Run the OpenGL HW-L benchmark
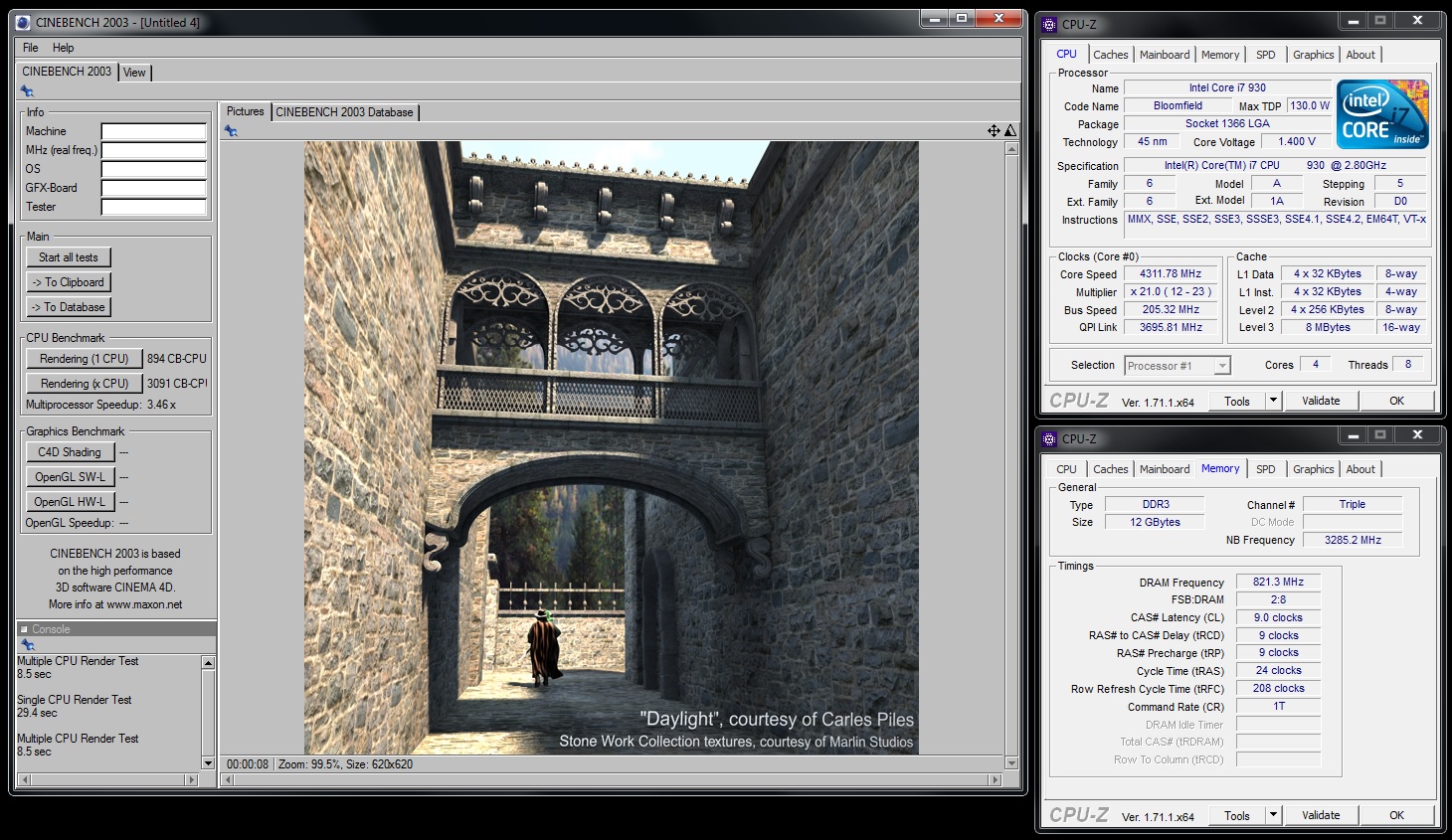Image resolution: width=1452 pixels, height=840 pixels. tap(71, 502)
